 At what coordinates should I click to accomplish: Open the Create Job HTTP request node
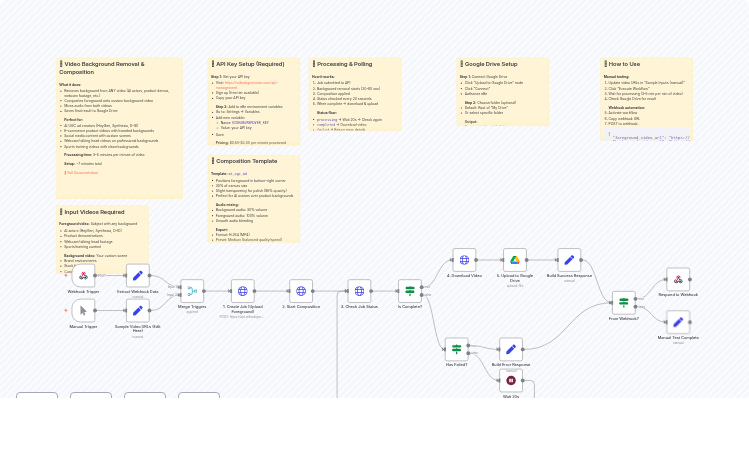243,291
